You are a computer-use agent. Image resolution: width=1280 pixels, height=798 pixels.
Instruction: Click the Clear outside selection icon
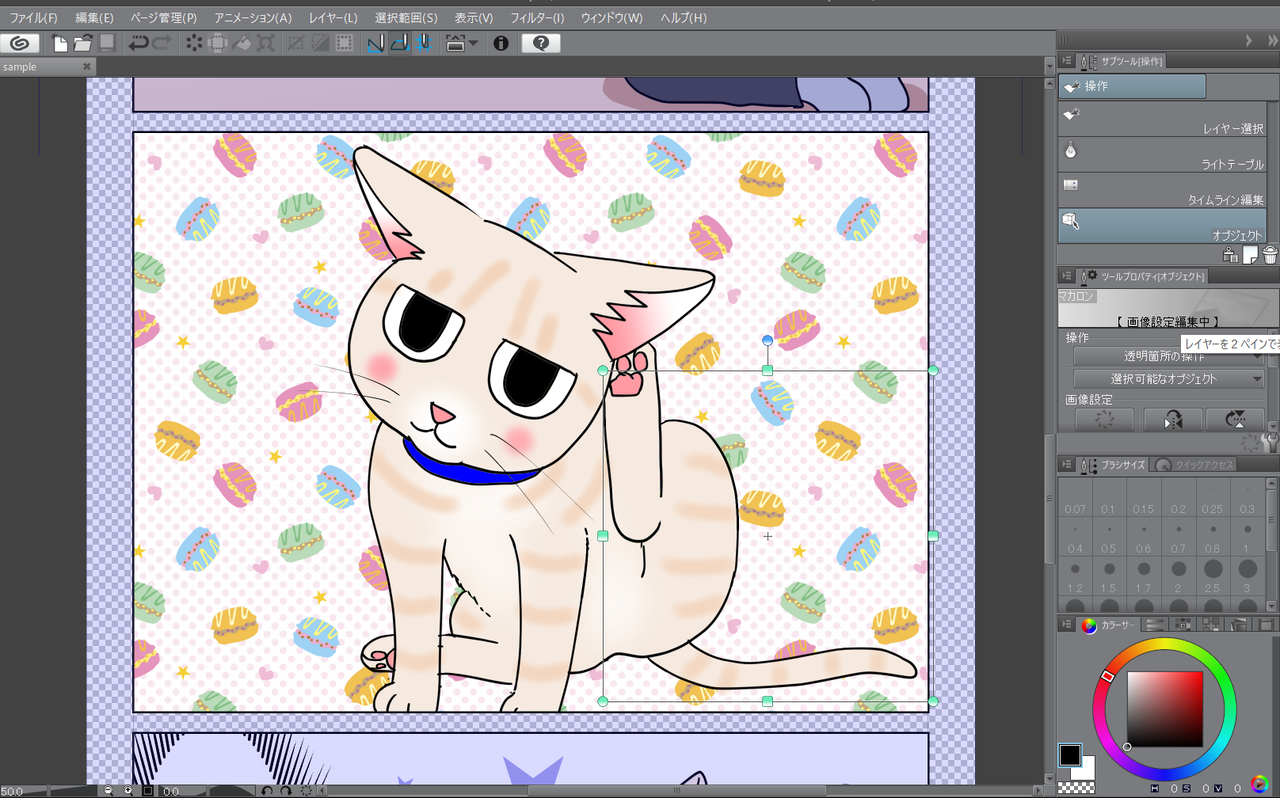[217, 43]
